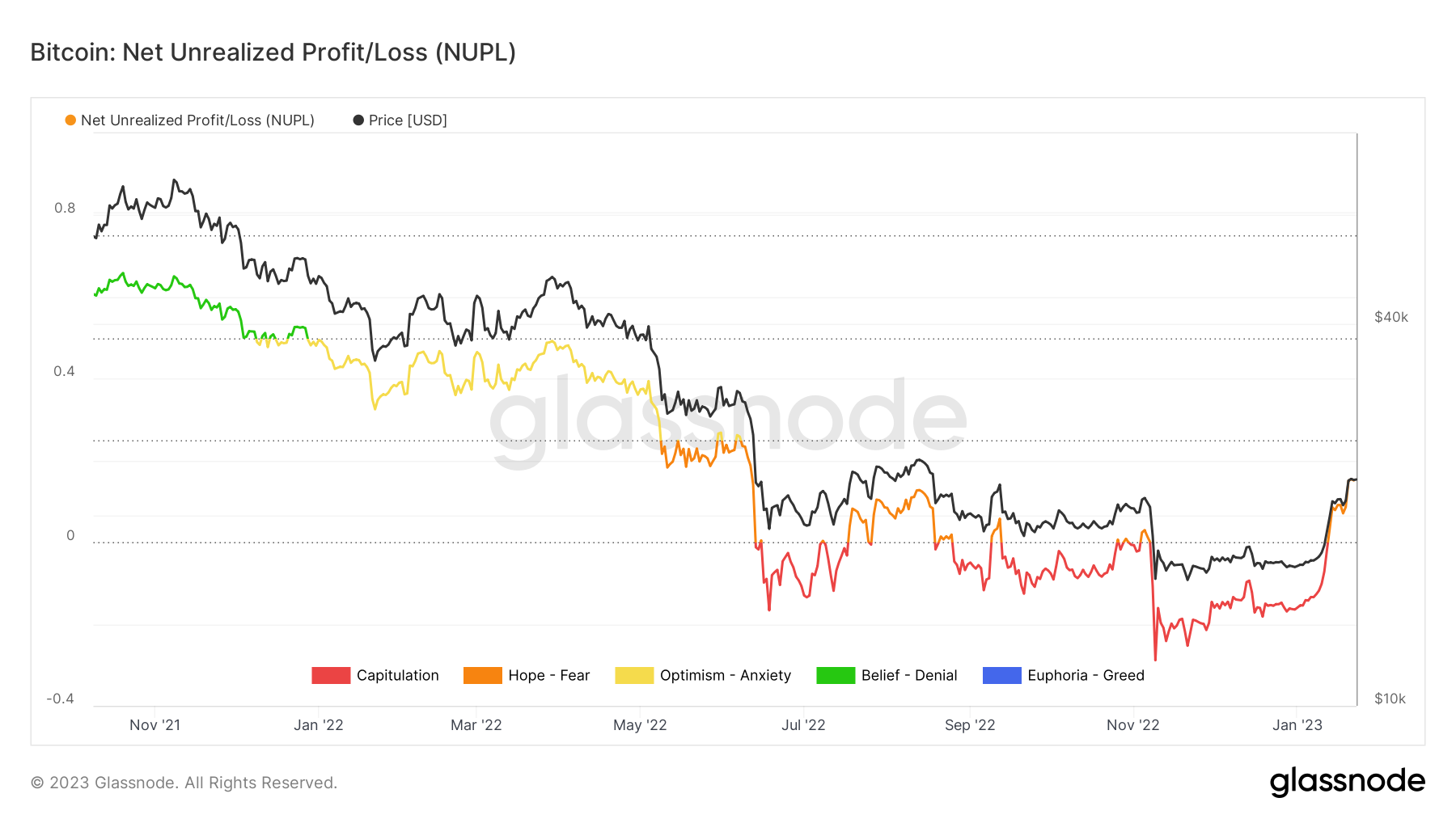Click the blue Euphoria - Greed swatch

click(1002, 676)
